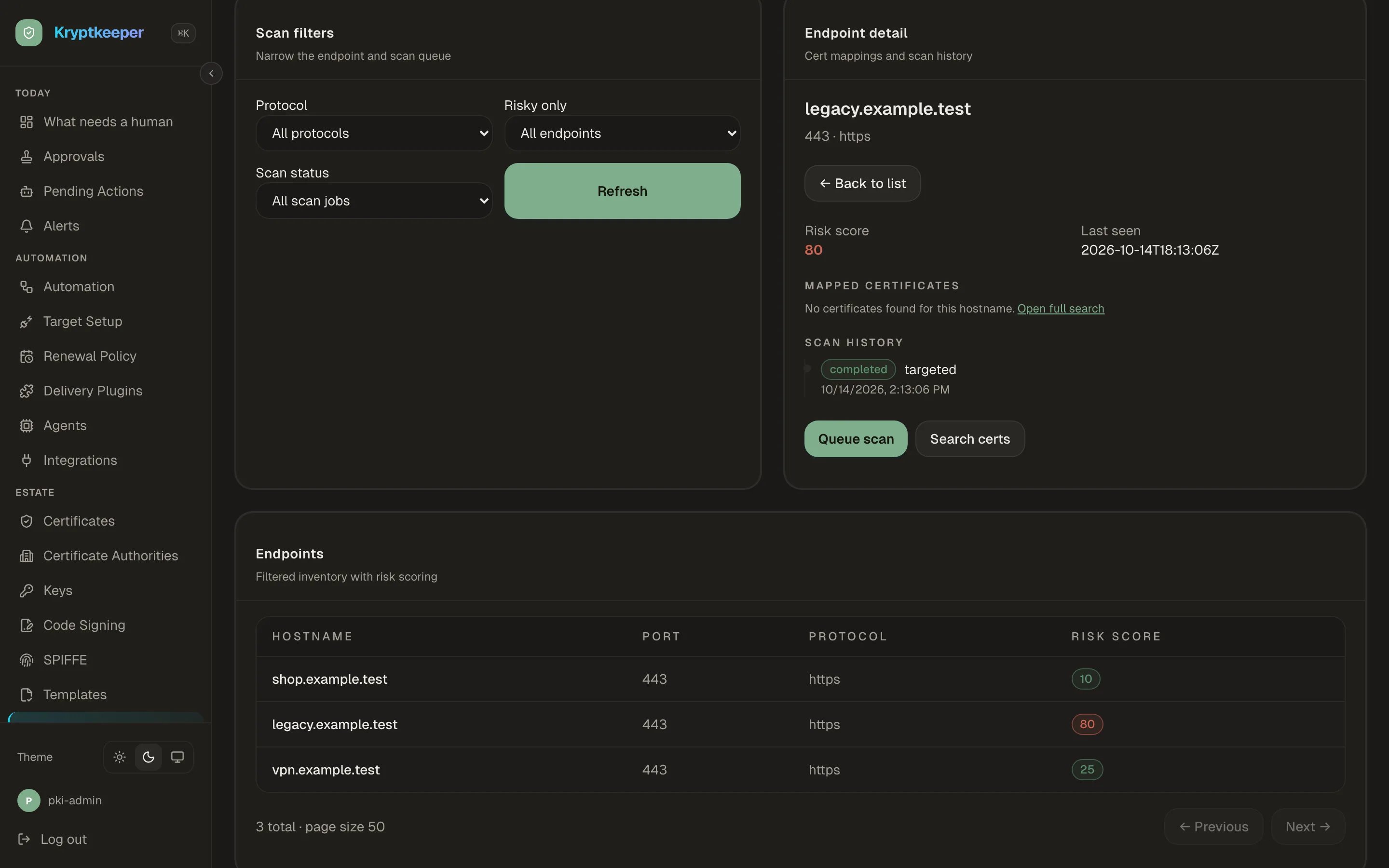Image resolution: width=1389 pixels, height=868 pixels.
Task: Open the Protocol dropdown
Action: [x=374, y=133]
